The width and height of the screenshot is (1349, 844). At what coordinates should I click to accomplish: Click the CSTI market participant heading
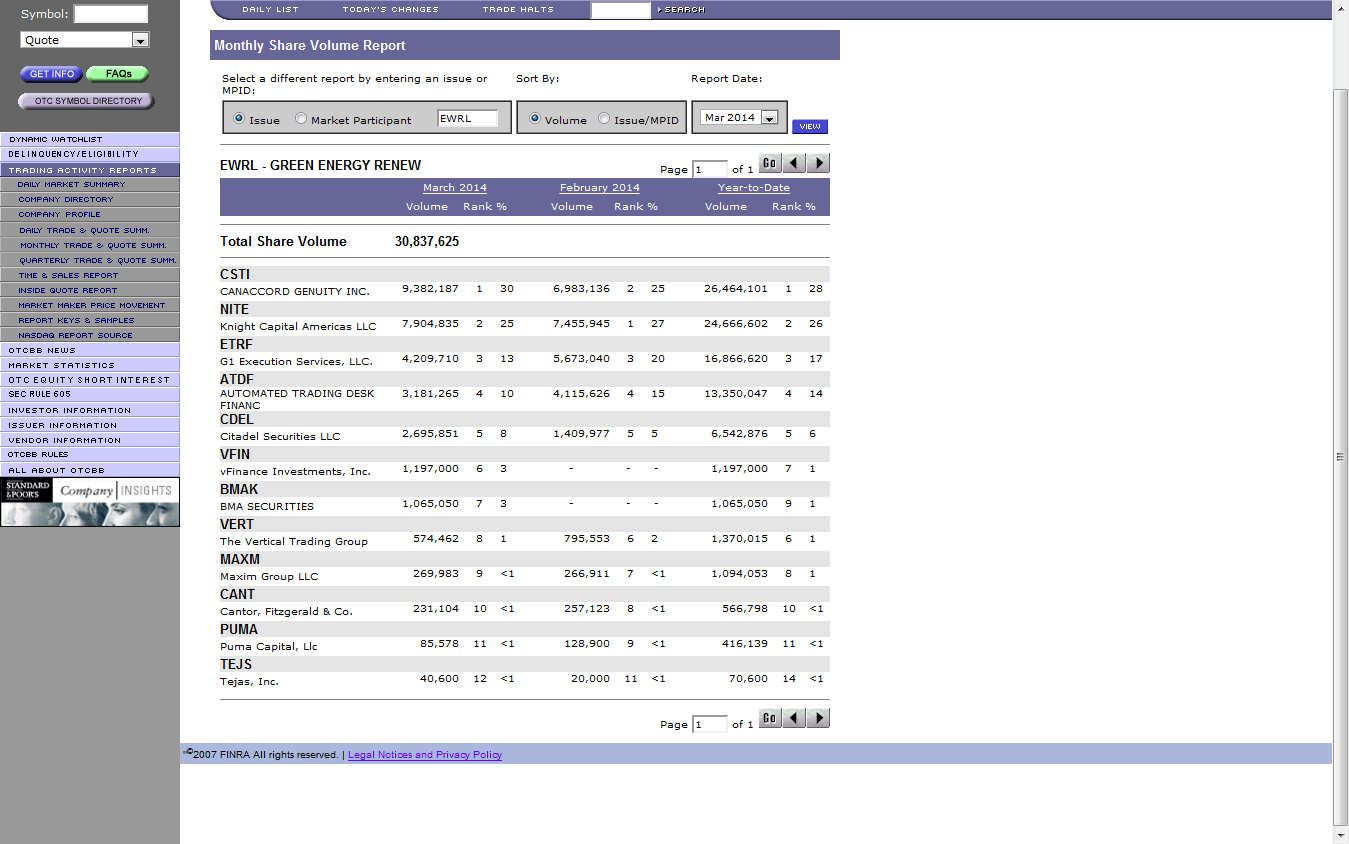coord(235,274)
